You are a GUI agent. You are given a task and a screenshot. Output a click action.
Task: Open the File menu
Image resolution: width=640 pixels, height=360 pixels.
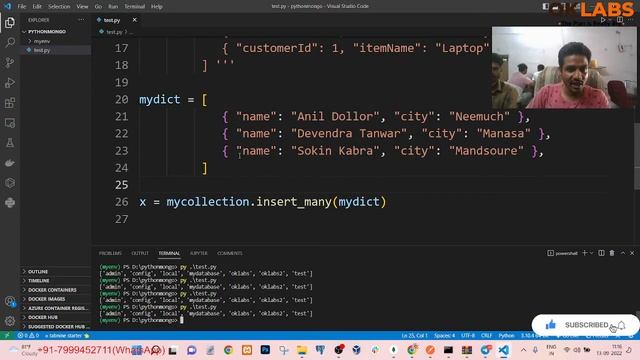(x=22, y=7)
